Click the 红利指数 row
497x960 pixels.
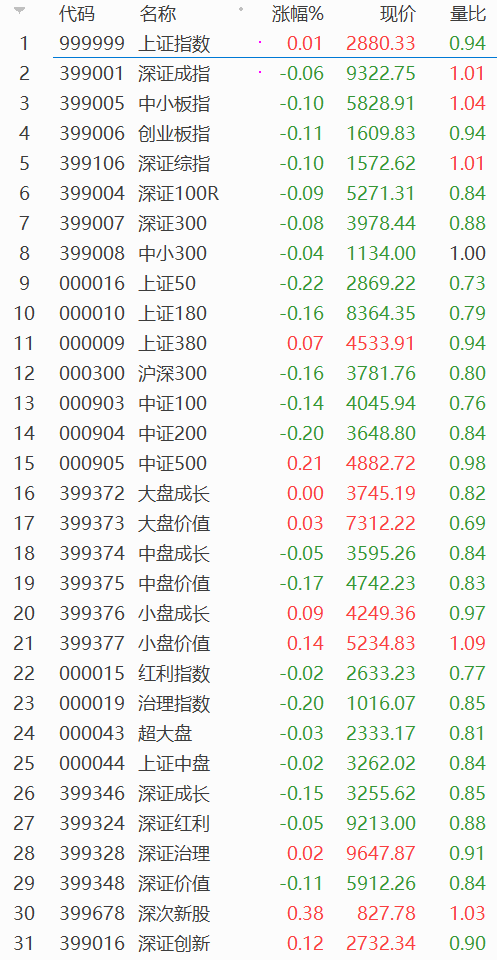coord(248,673)
